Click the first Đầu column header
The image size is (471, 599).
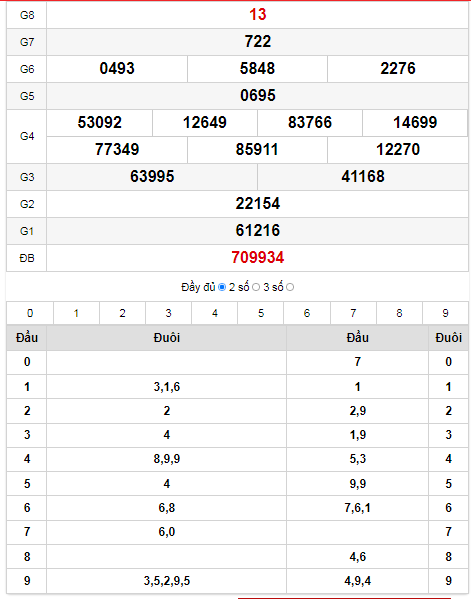pyautogui.click(x=27, y=338)
